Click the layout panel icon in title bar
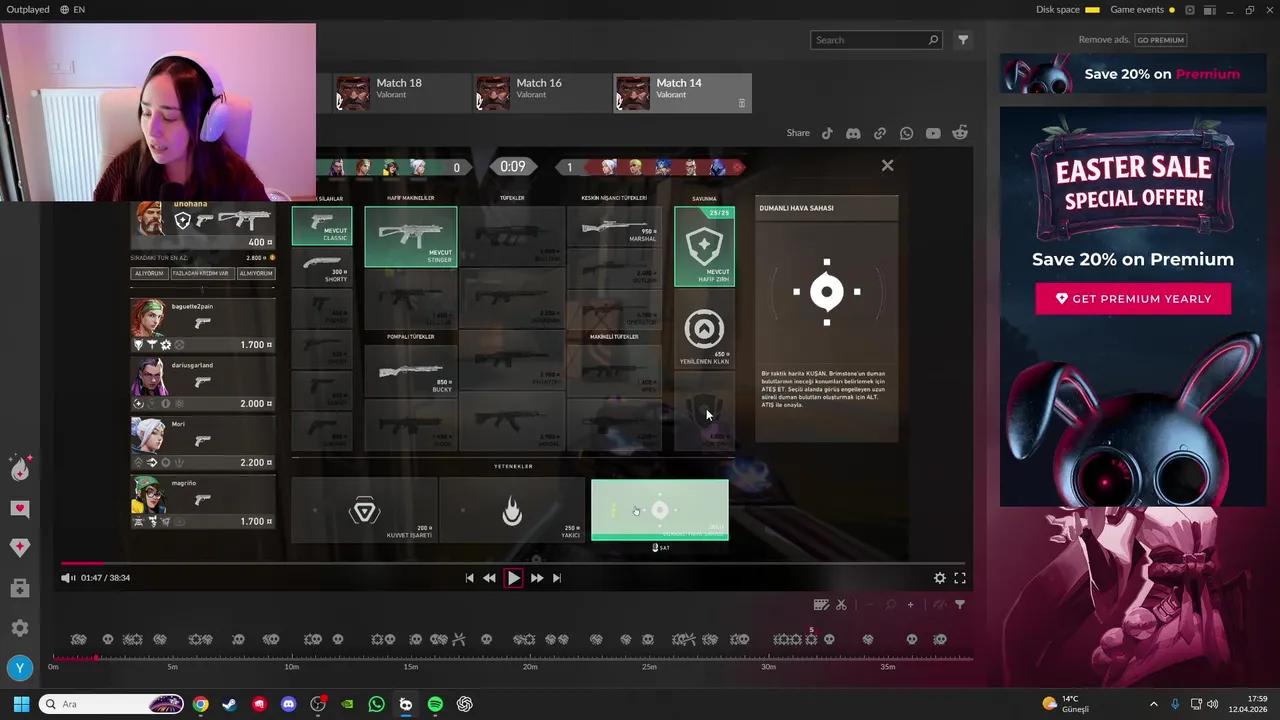The image size is (1280, 720). [x=1209, y=10]
